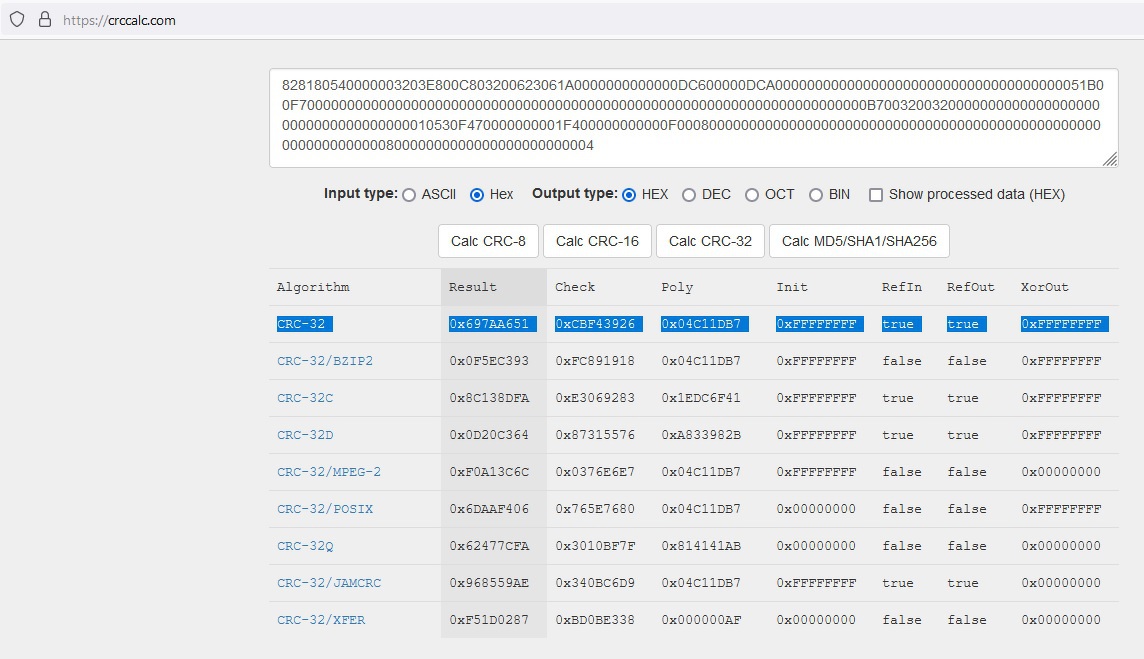Click the padlock site security icon
Image resolution: width=1144 pixels, height=659 pixels.
pyautogui.click(x=45, y=20)
